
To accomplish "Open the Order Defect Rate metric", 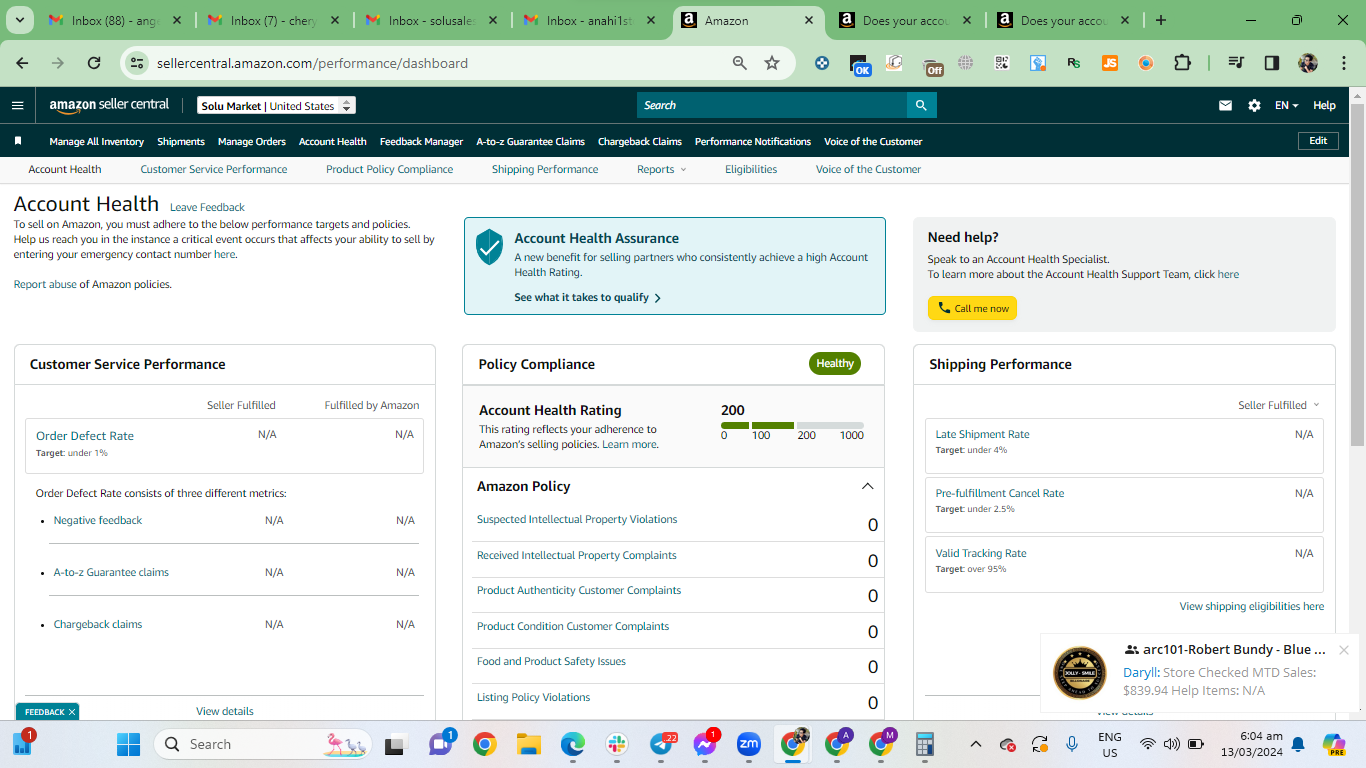I will (85, 436).
